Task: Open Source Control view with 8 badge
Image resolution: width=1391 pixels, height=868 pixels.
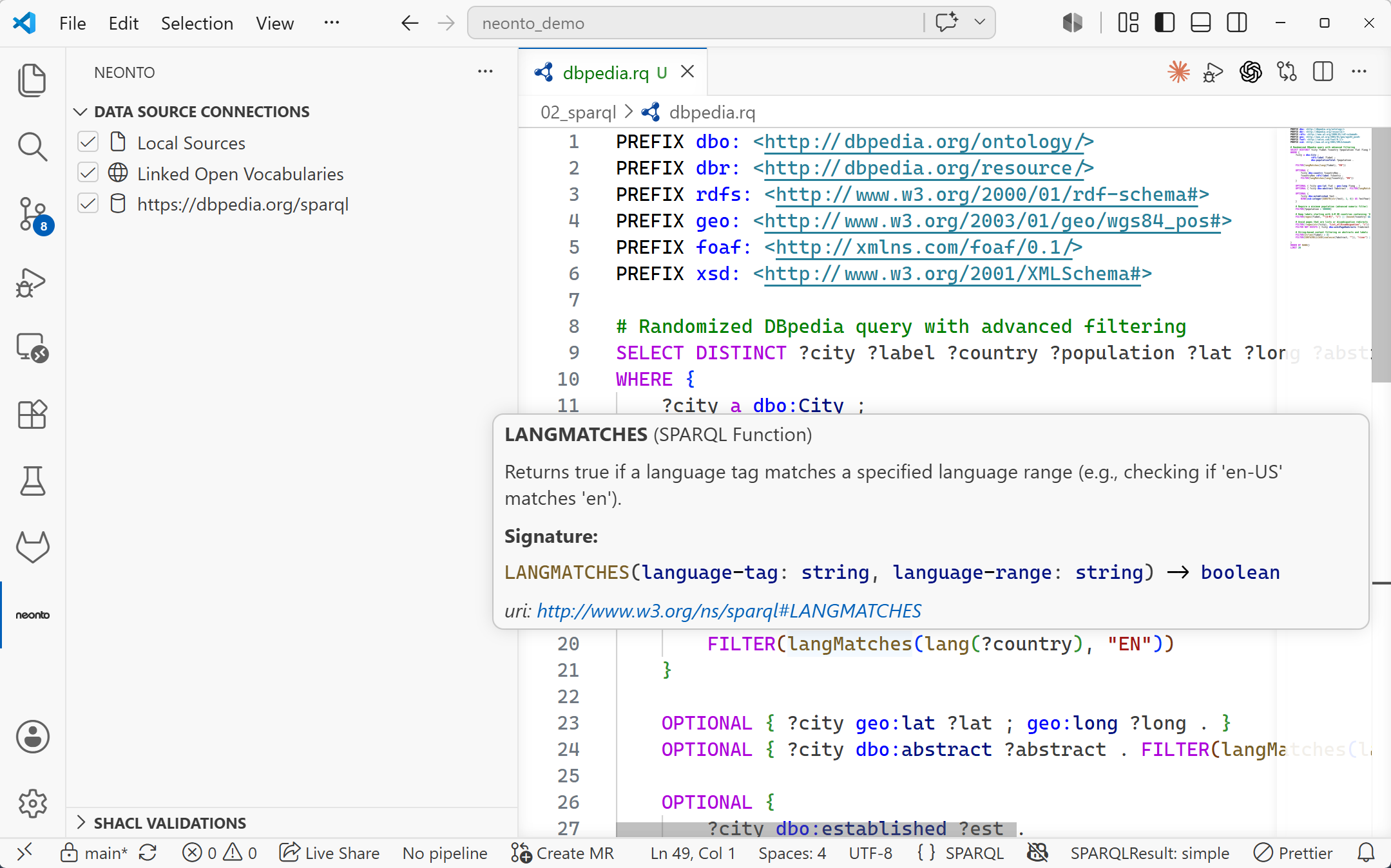Action: click(32, 214)
